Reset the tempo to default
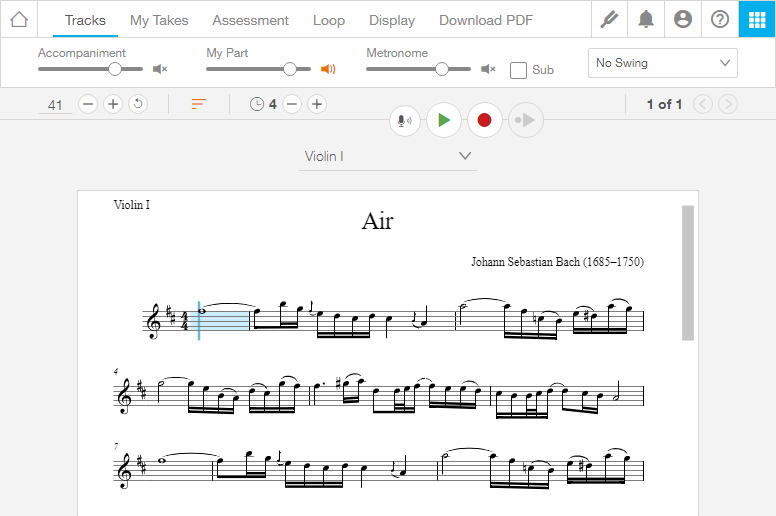The height and width of the screenshot is (516, 776). pyautogui.click(x=138, y=104)
